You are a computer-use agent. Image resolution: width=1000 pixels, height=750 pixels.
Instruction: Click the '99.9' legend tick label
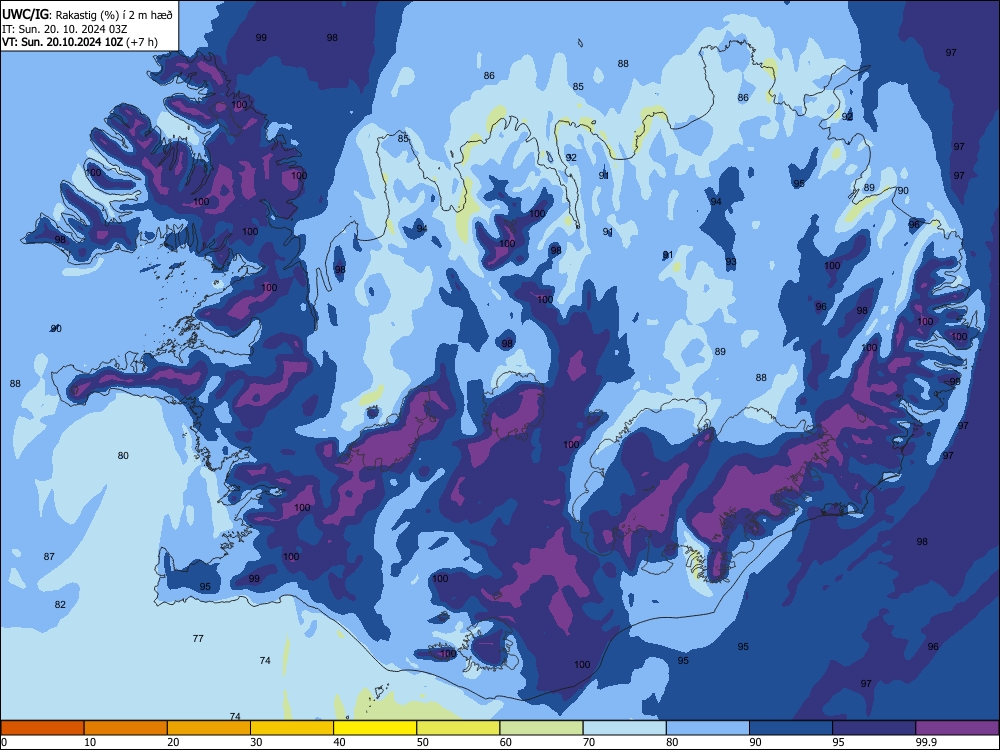[926, 742]
